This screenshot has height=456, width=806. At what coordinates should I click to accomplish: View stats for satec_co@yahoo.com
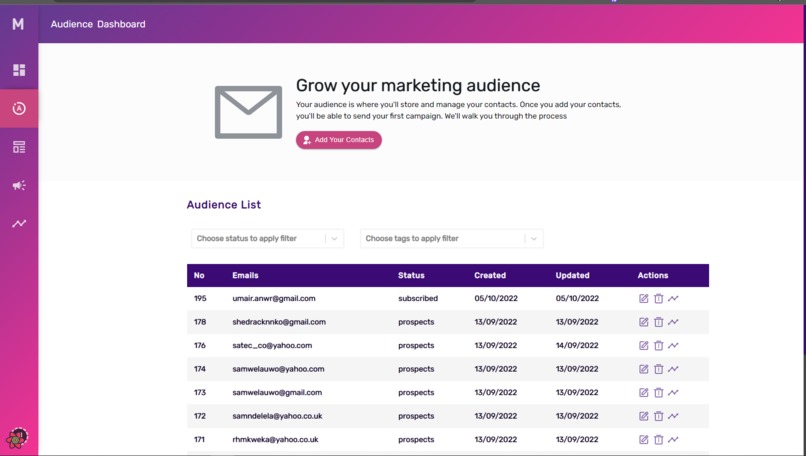[673, 345]
